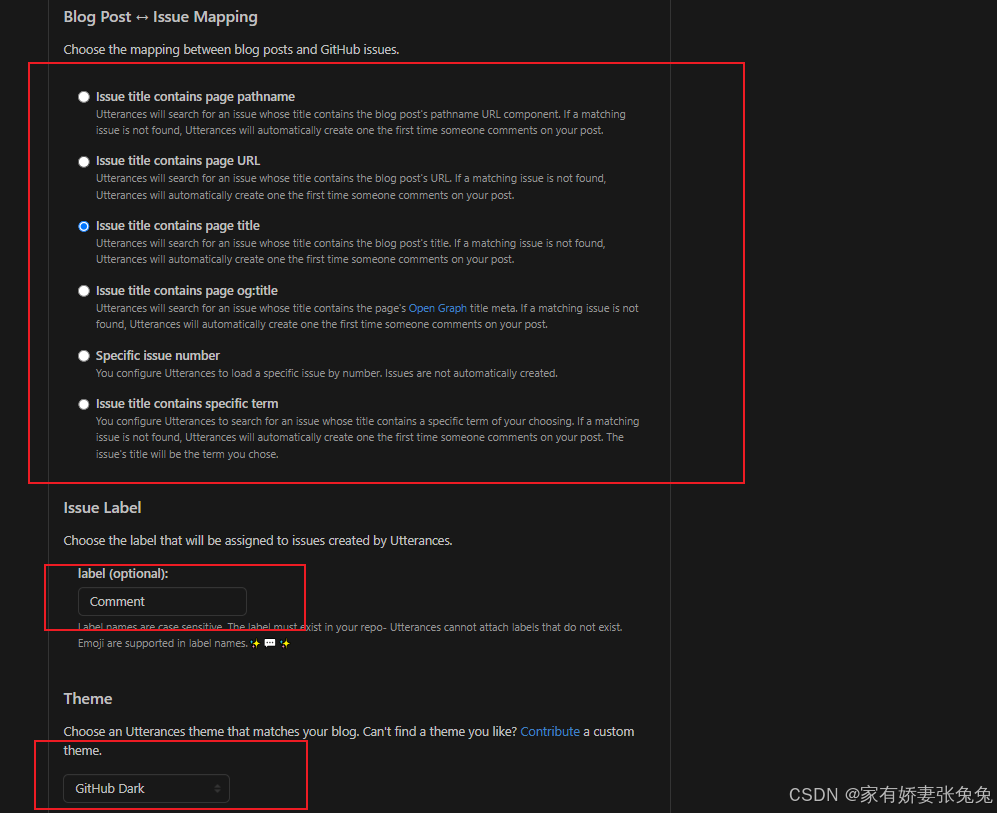Select 'Issue title contains specific term' radio
The image size is (997, 813).
point(83,404)
